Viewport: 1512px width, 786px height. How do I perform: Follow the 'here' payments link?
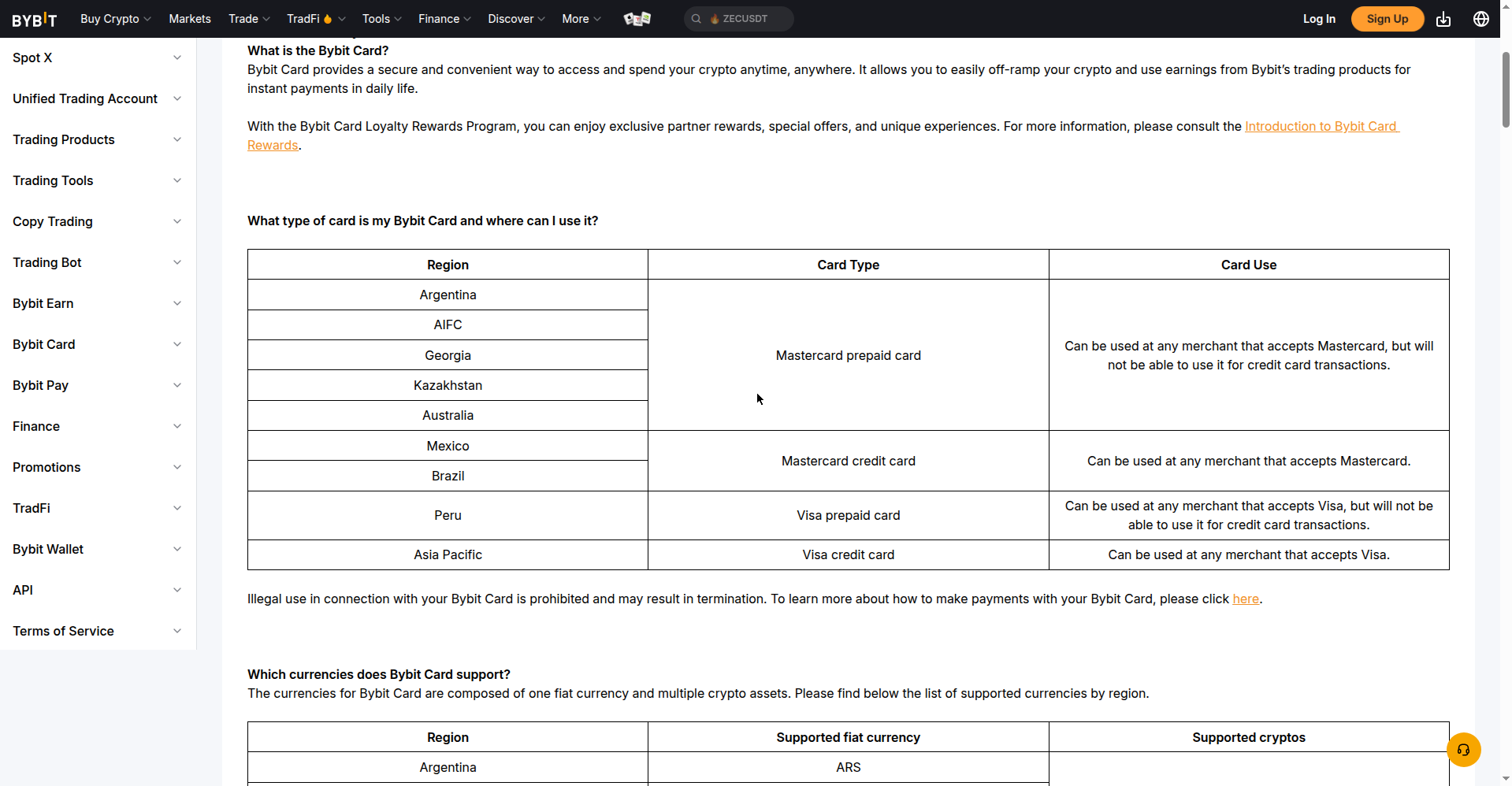(1246, 599)
